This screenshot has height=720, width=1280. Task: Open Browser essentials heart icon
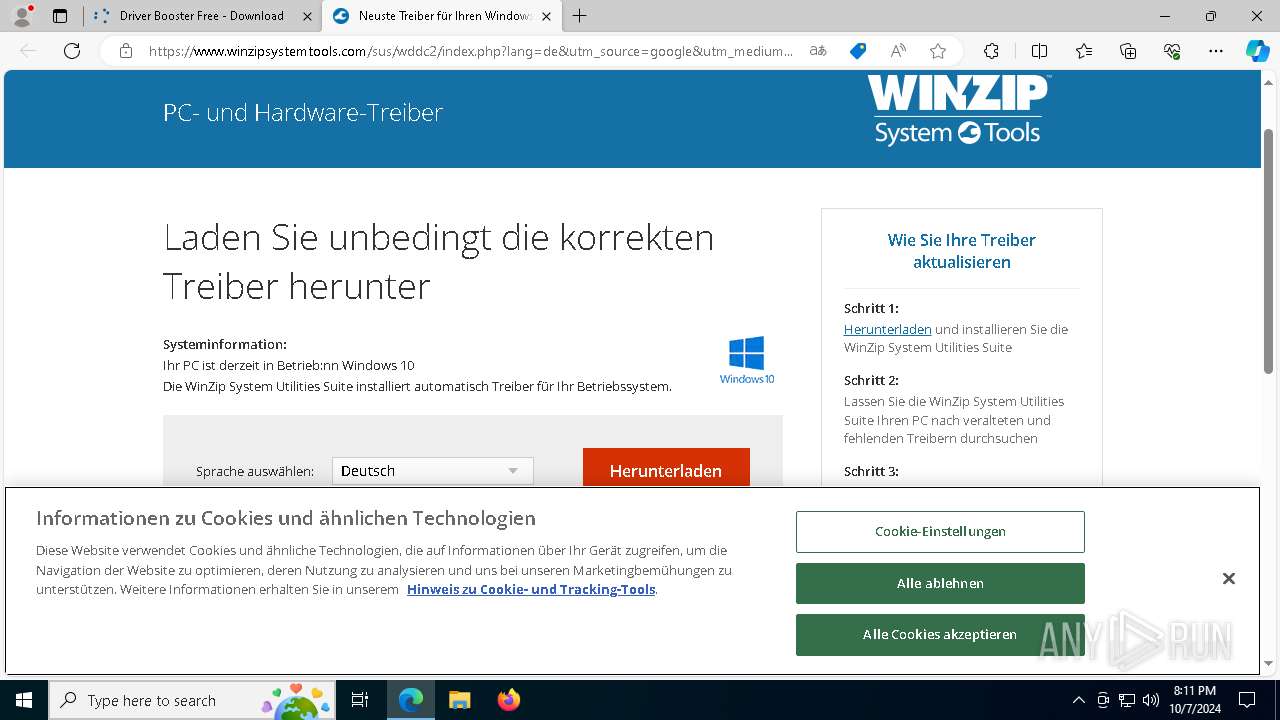[1172, 51]
